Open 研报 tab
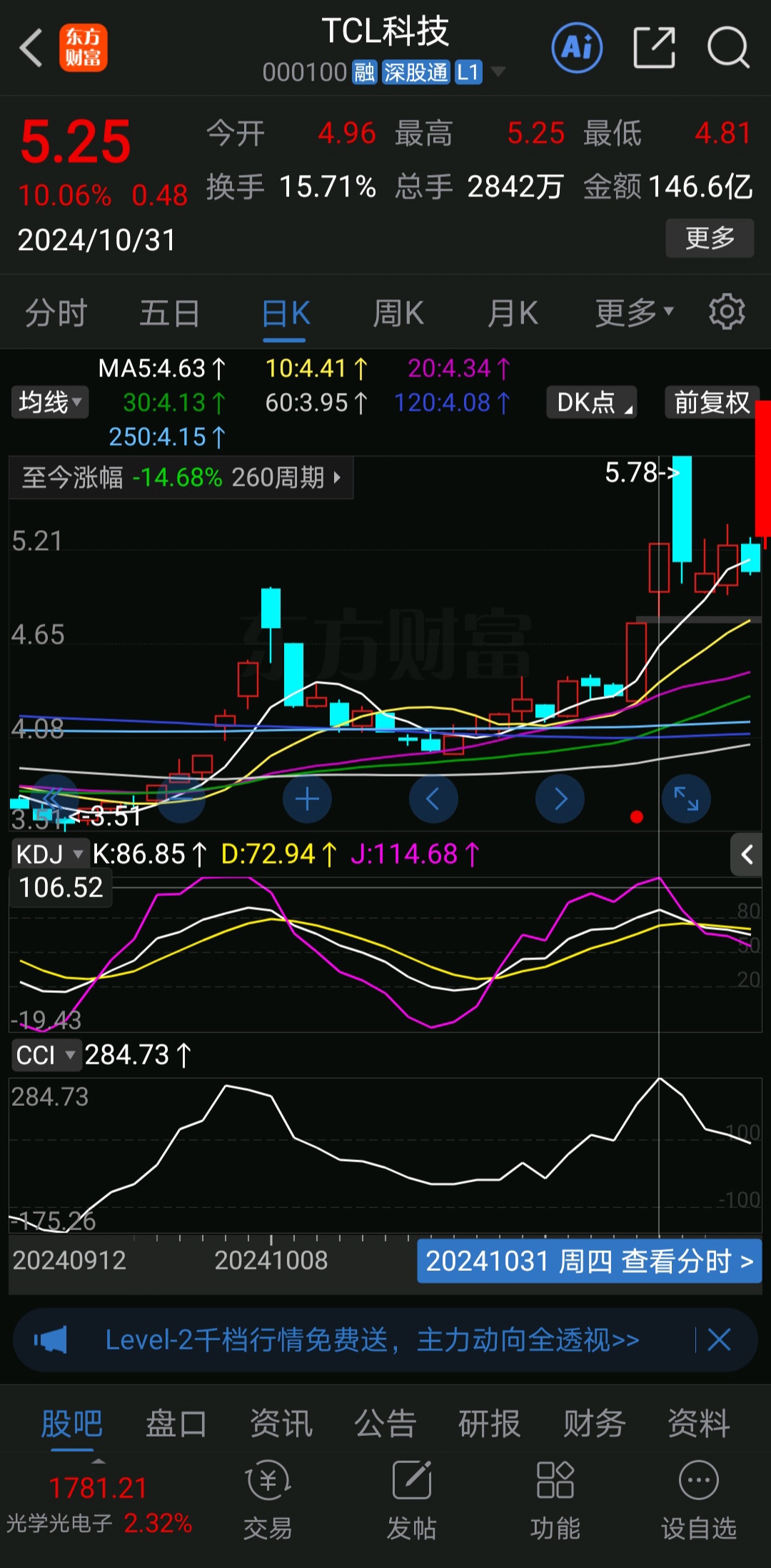Image resolution: width=771 pixels, height=1568 pixels. 490,1424
